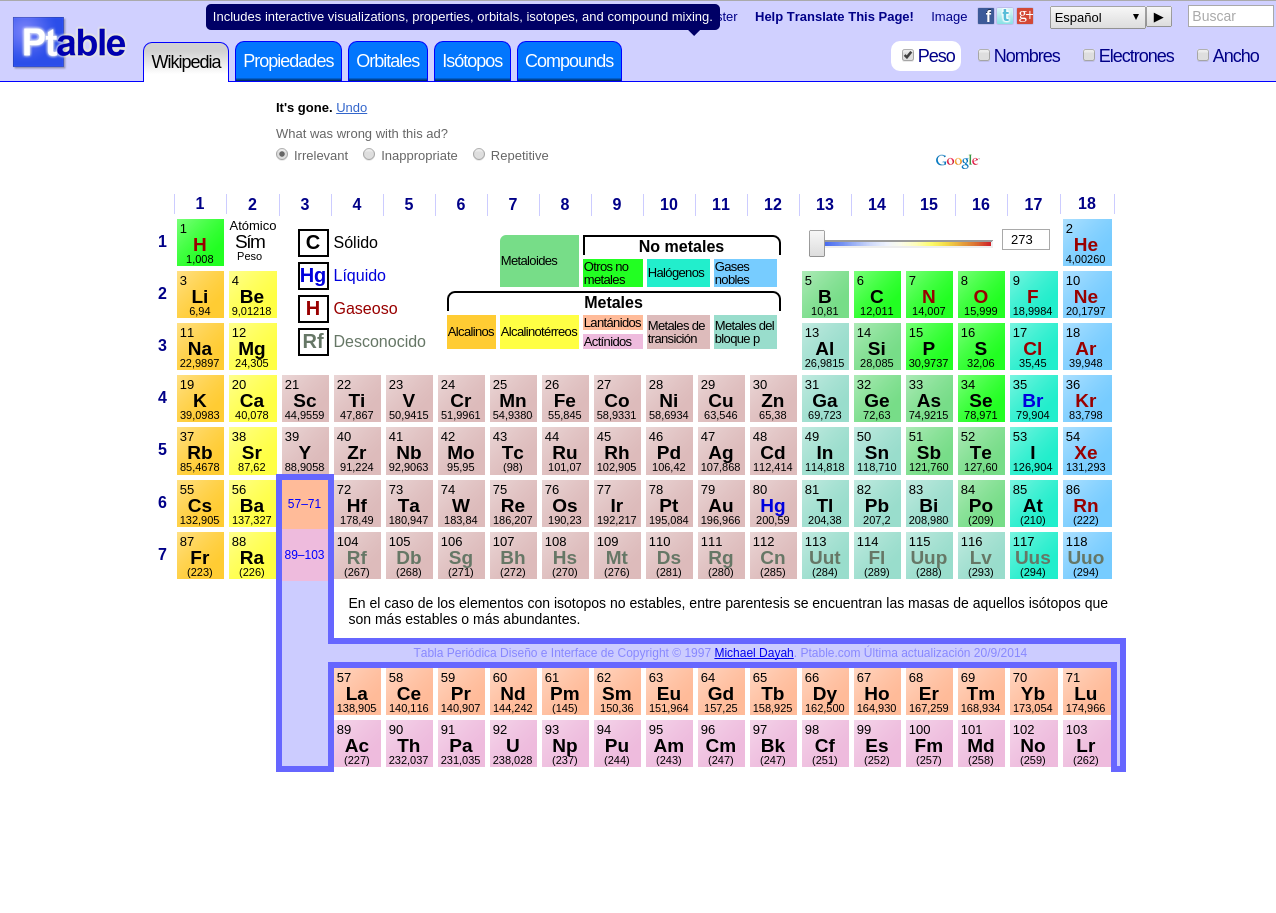The height and width of the screenshot is (913, 1276).
Task: Click the arrow button beside the language selector
Action: 1157,16
